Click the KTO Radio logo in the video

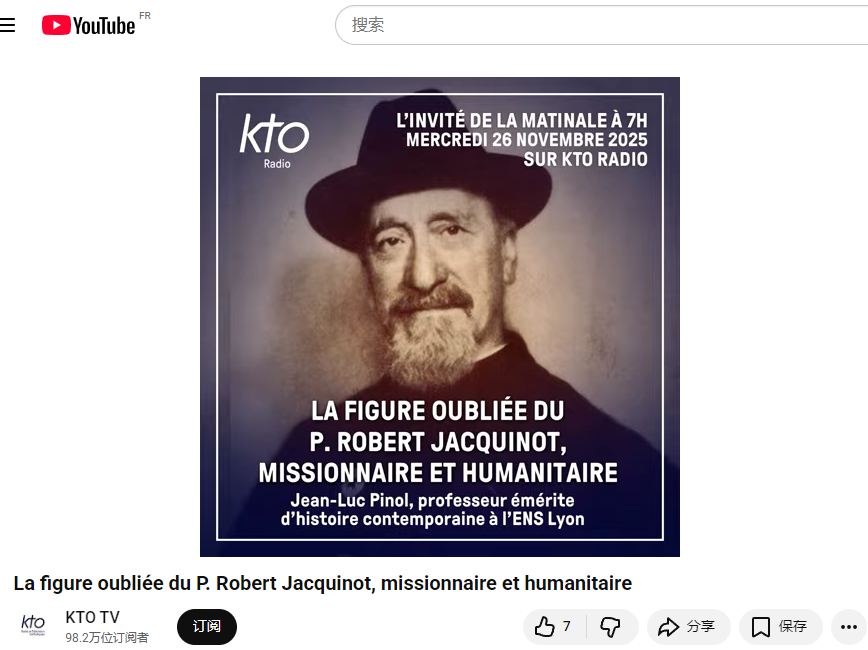coord(275,141)
